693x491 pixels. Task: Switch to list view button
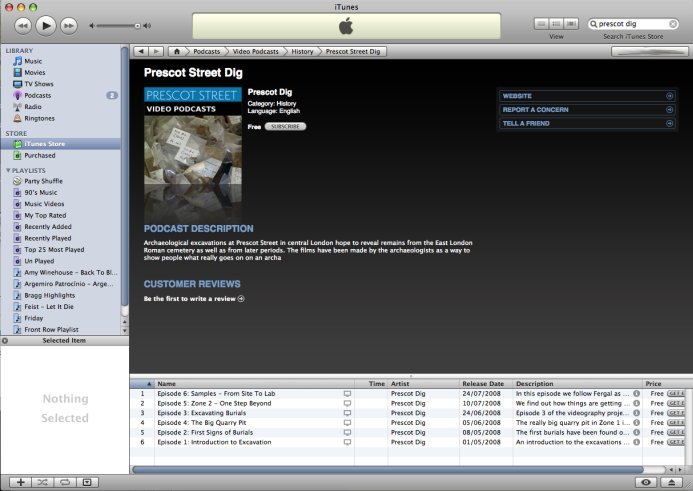pyautogui.click(x=542, y=24)
